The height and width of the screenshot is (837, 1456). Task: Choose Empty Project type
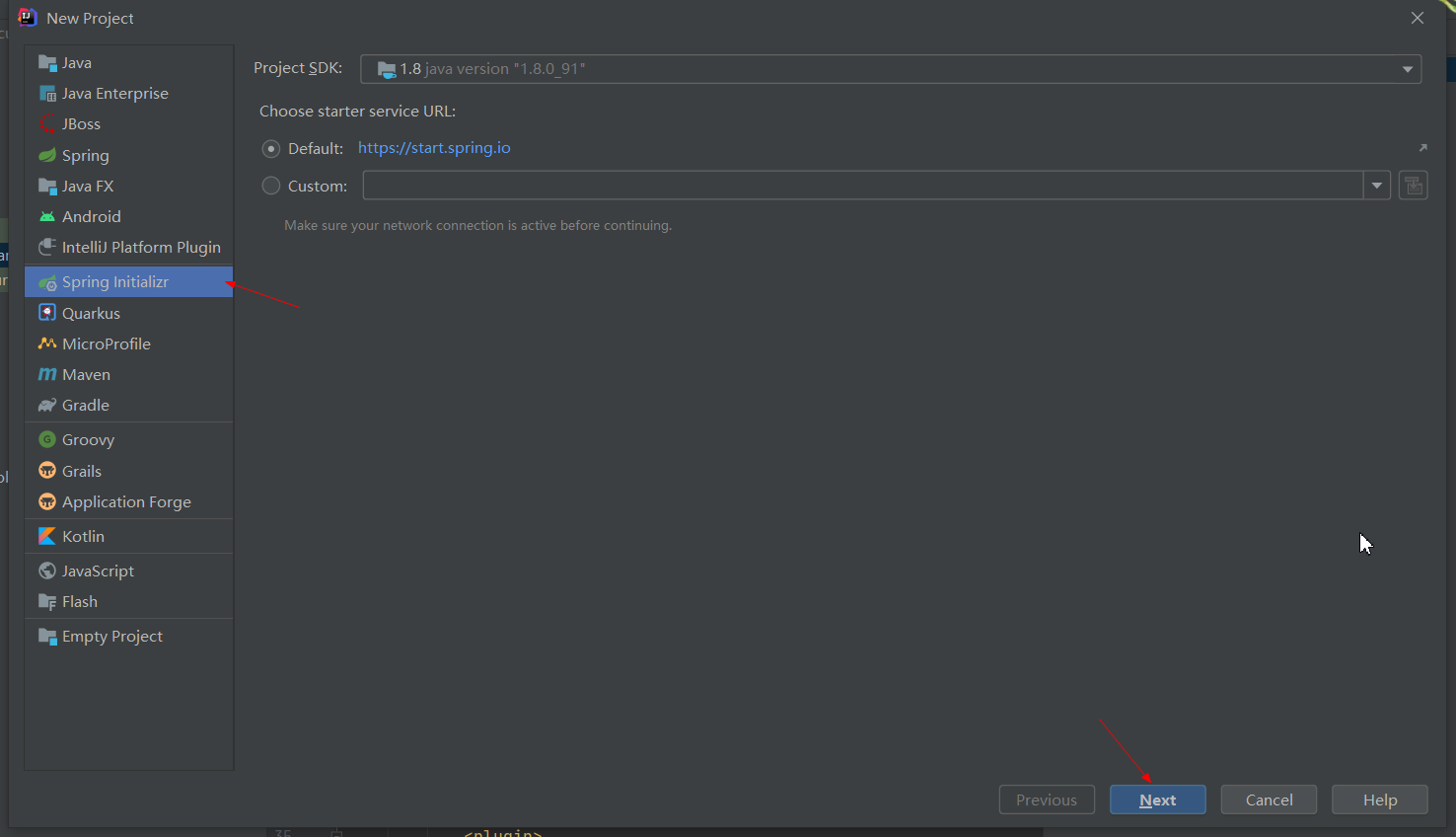coord(128,637)
